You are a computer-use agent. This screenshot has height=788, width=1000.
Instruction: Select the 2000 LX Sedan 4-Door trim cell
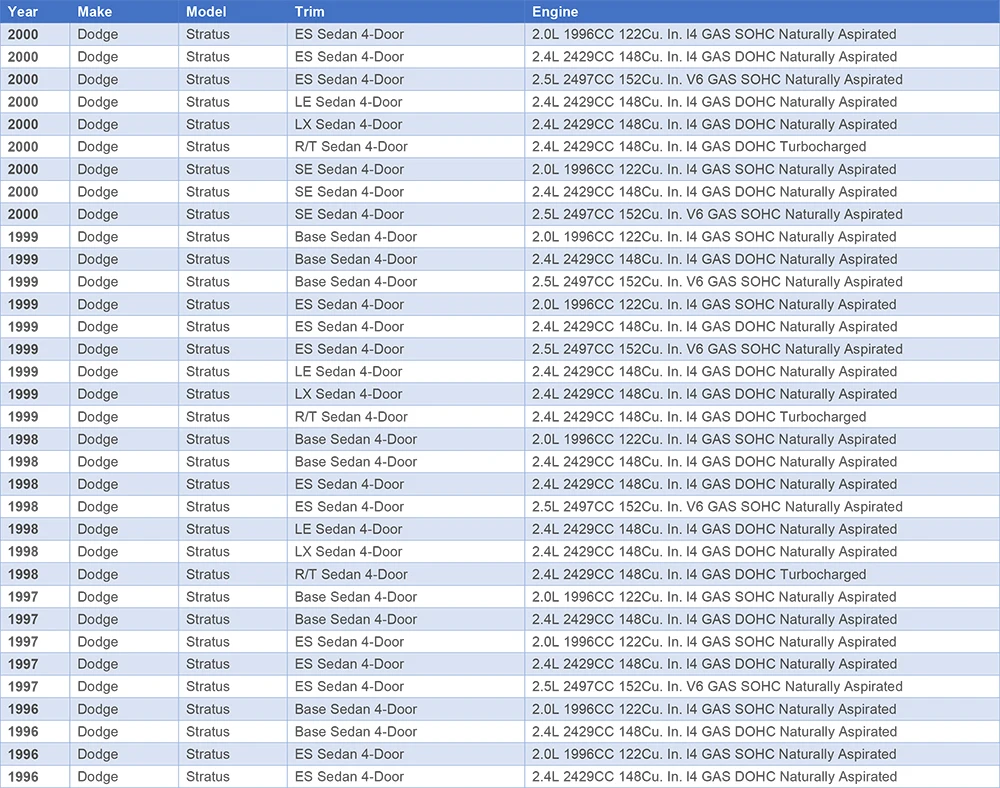(x=406, y=124)
